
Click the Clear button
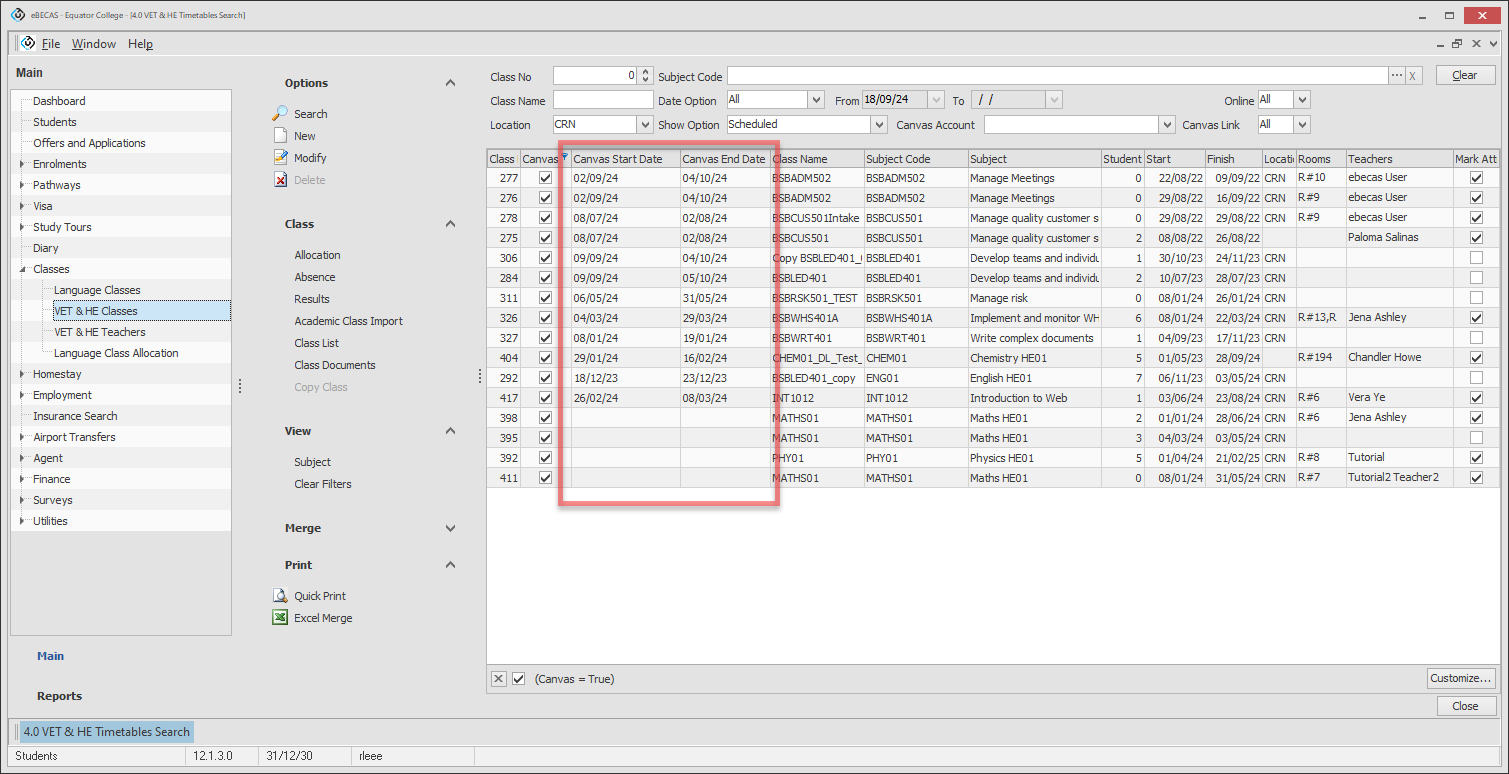pos(1464,76)
